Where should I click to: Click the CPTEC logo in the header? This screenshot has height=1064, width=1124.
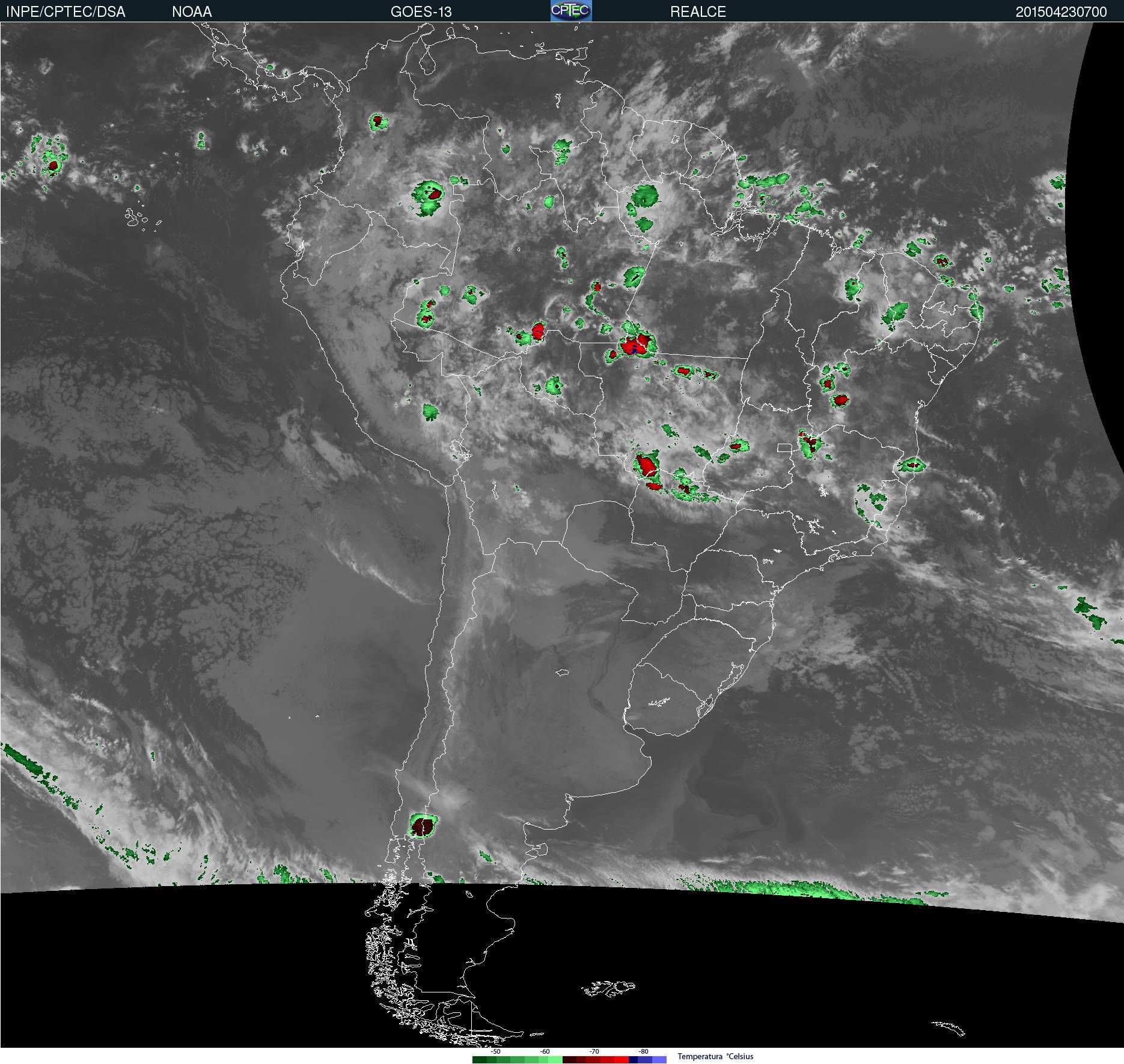571,11
